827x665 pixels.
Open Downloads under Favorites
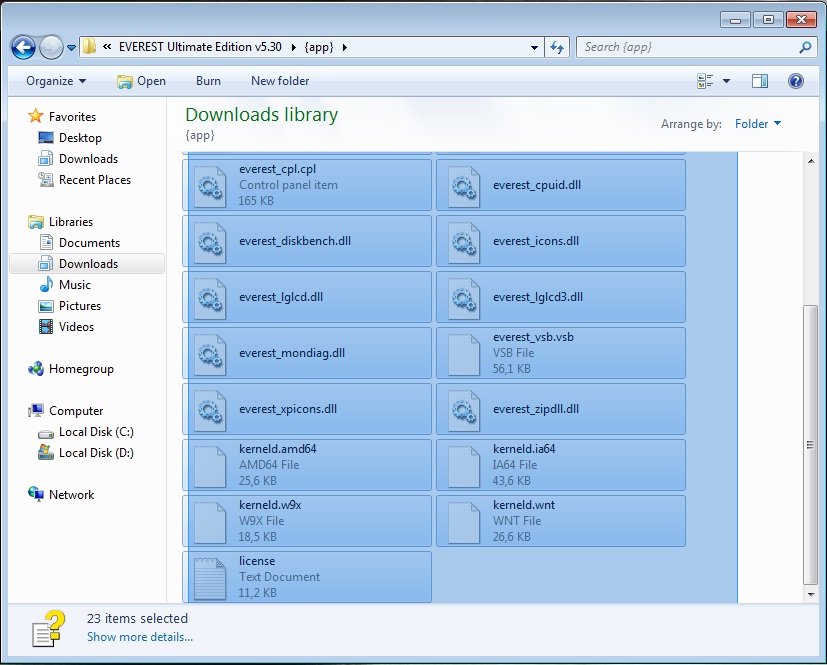click(89, 159)
